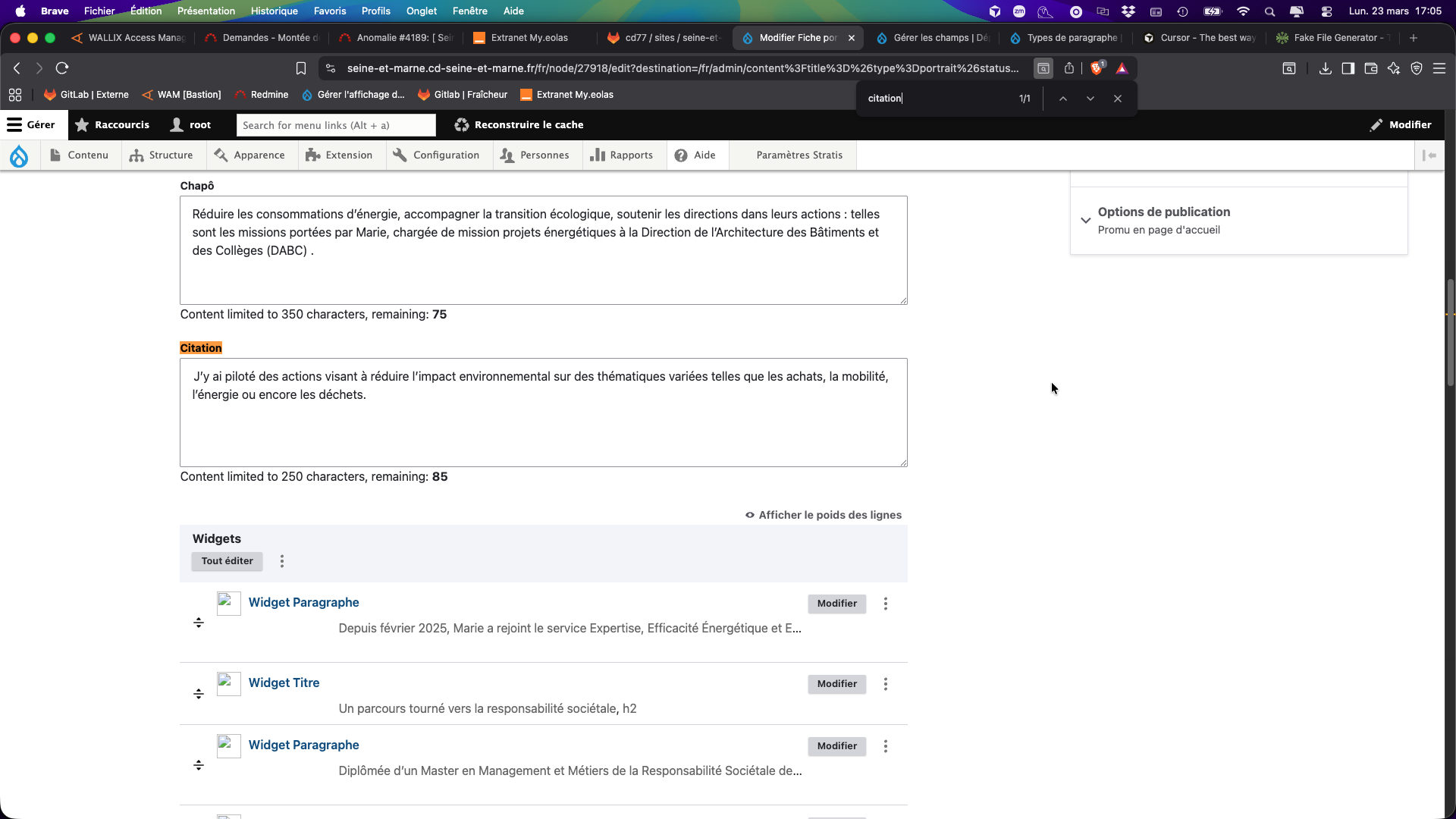Toggle the Gérer admin menu
Screen dimensions: 1456x819
31,125
